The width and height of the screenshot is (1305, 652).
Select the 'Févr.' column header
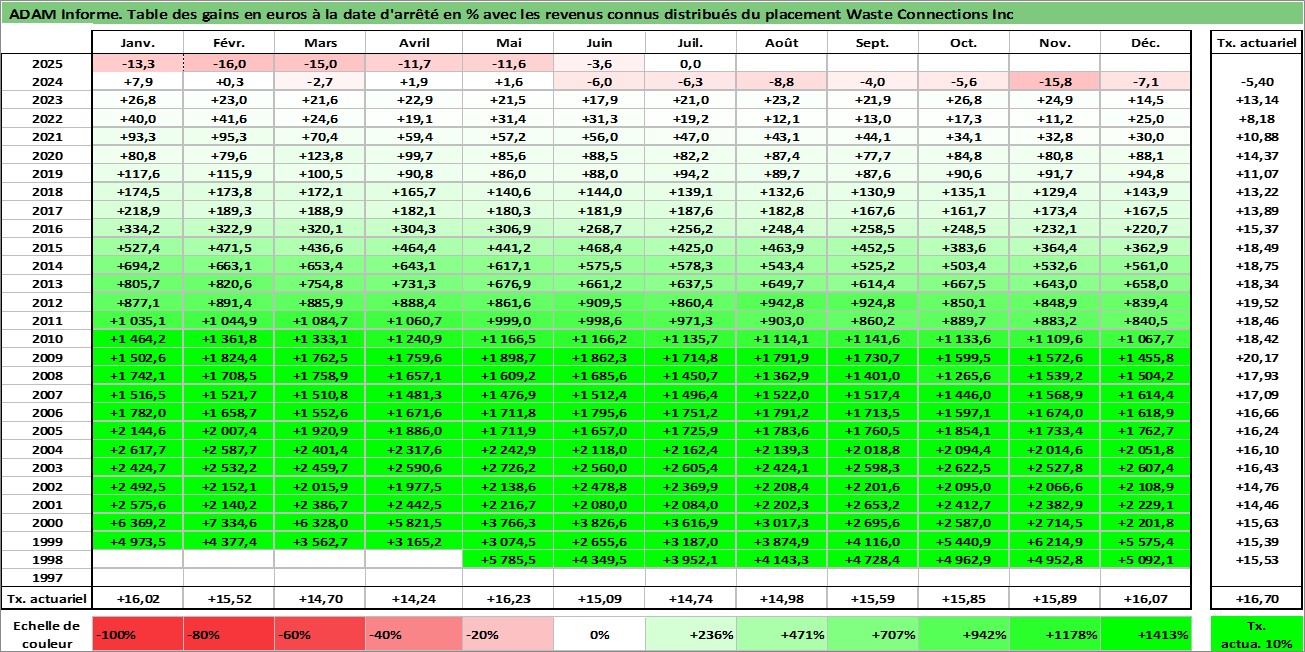click(228, 43)
